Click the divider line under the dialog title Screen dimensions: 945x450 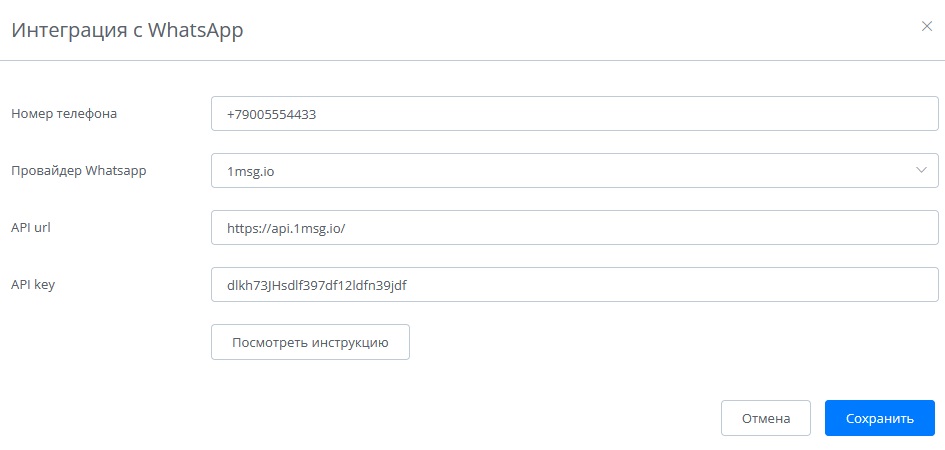[472, 61]
